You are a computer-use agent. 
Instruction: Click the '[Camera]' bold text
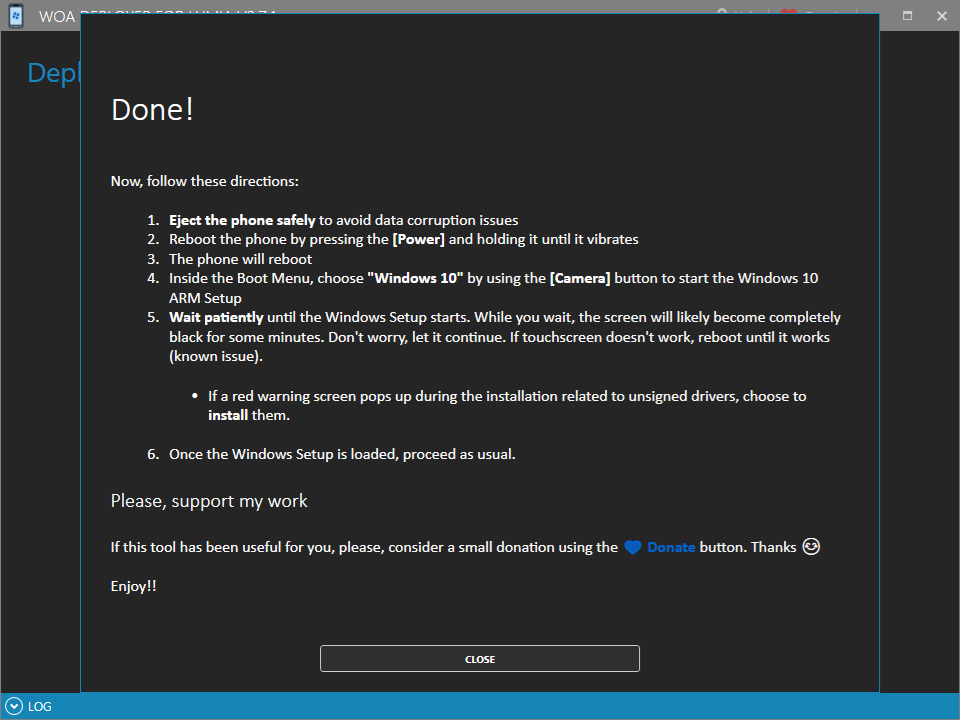(580, 279)
